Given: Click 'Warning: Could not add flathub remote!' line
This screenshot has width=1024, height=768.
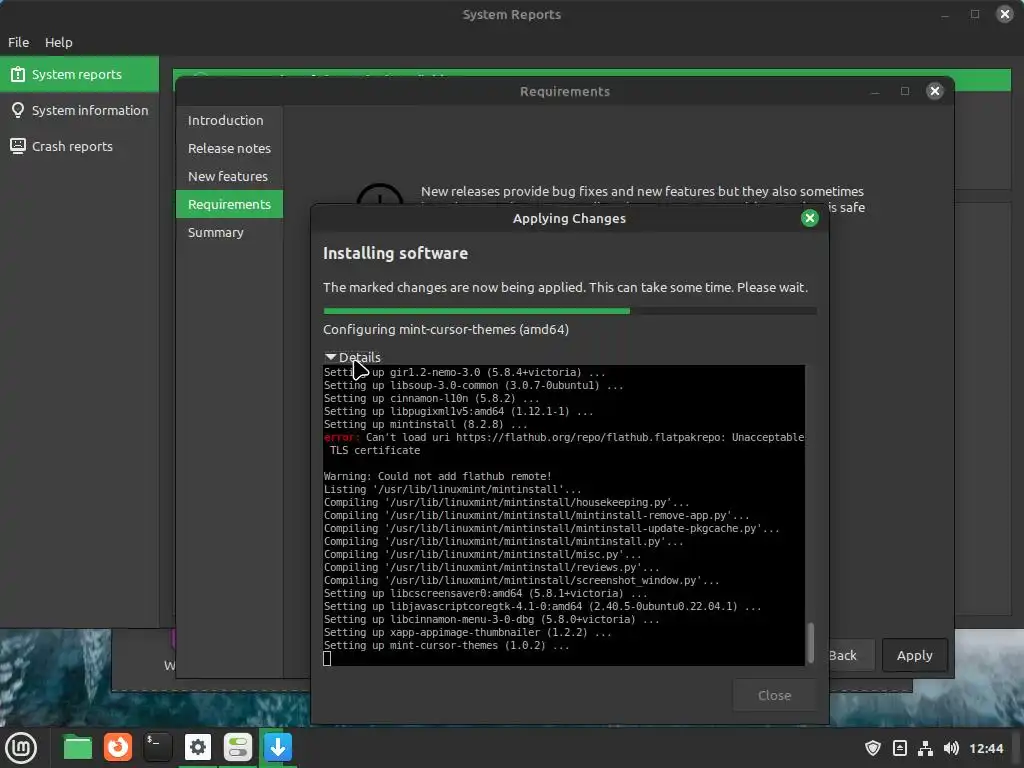Looking at the screenshot, I should [438, 476].
